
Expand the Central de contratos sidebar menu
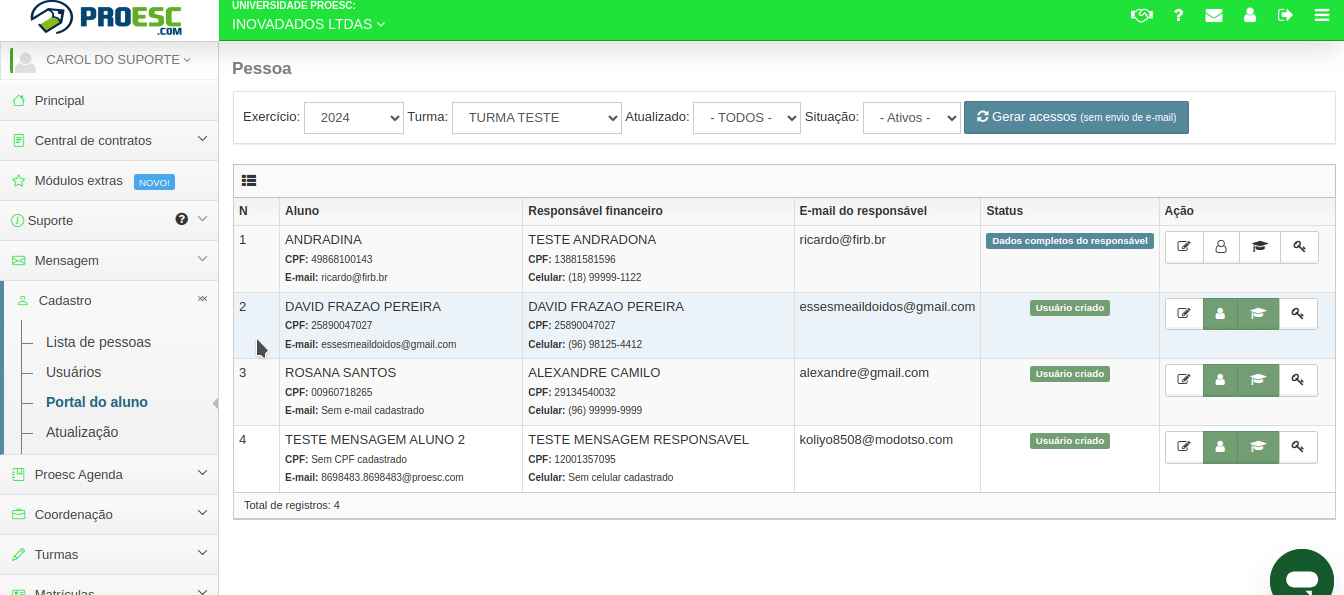click(91, 140)
